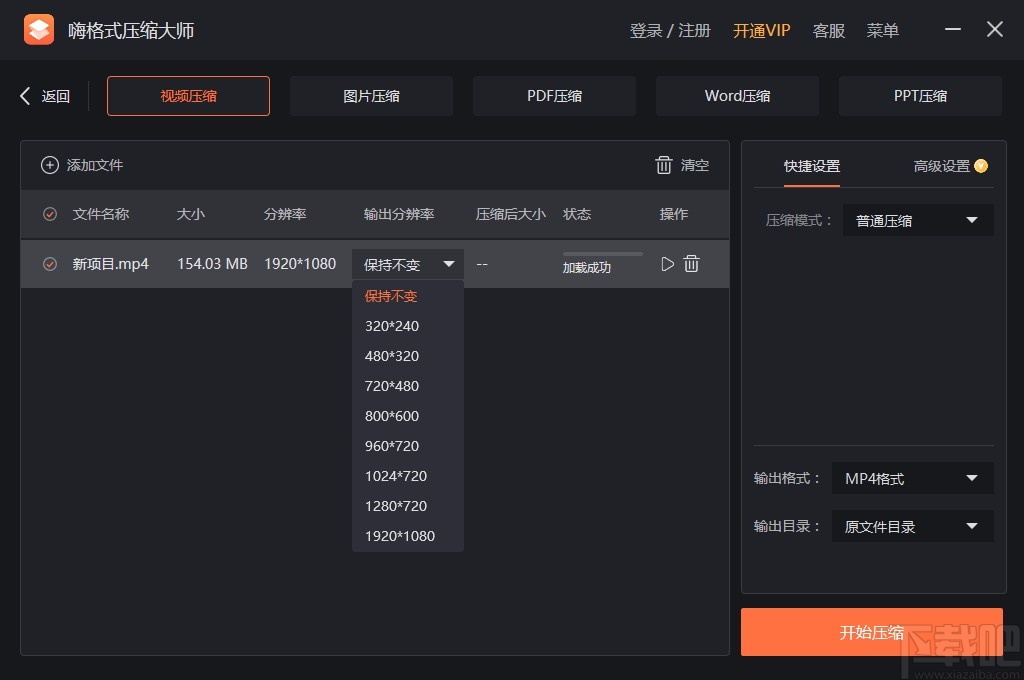Open the 输出目录 dropdown showing 原文件目录
Viewport: 1024px width, 680px height.
[x=911, y=526]
